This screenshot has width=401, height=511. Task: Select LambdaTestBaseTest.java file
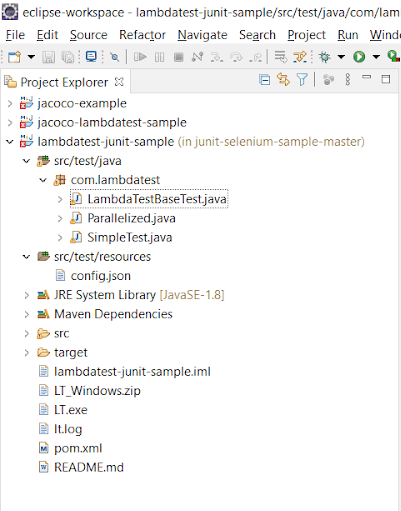pos(149,199)
